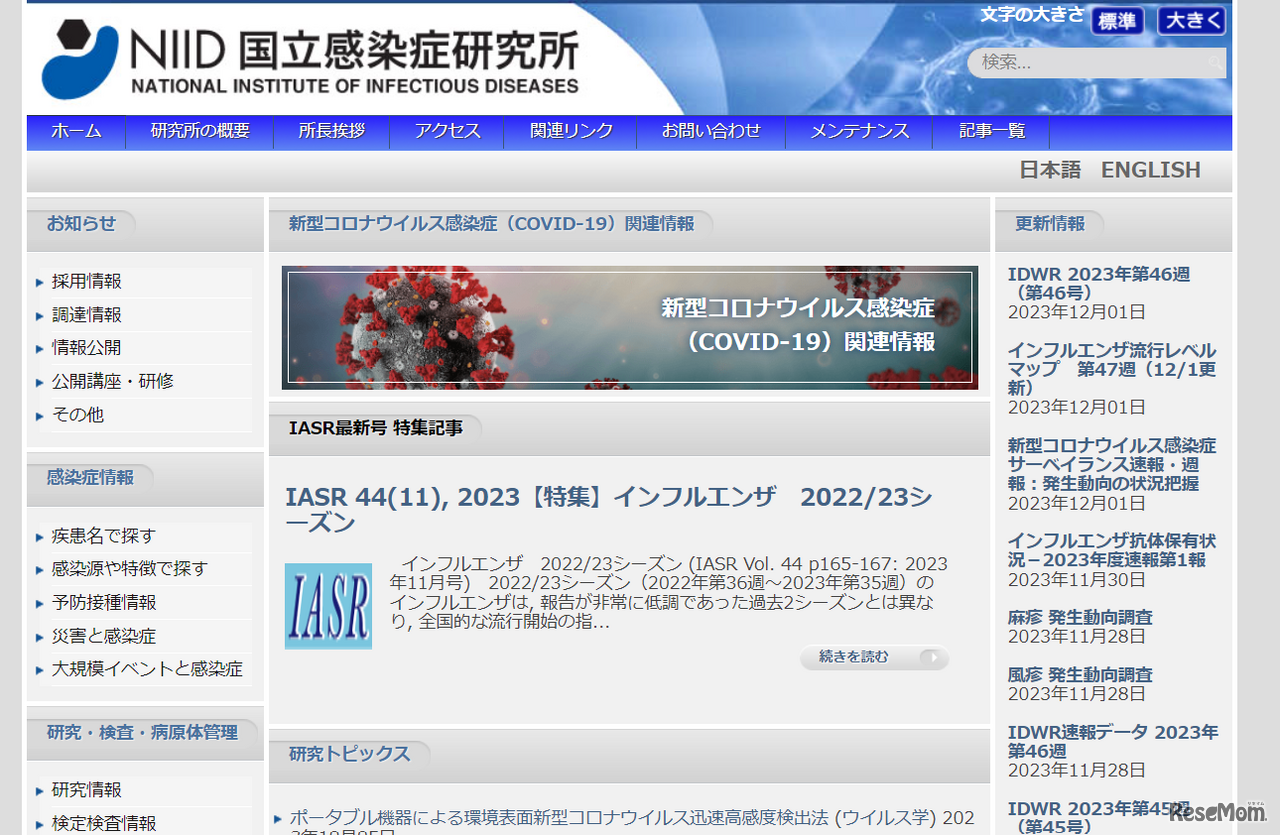The height and width of the screenshot is (835, 1280).
Task: Click the 続きを読む button
Action: (x=874, y=658)
